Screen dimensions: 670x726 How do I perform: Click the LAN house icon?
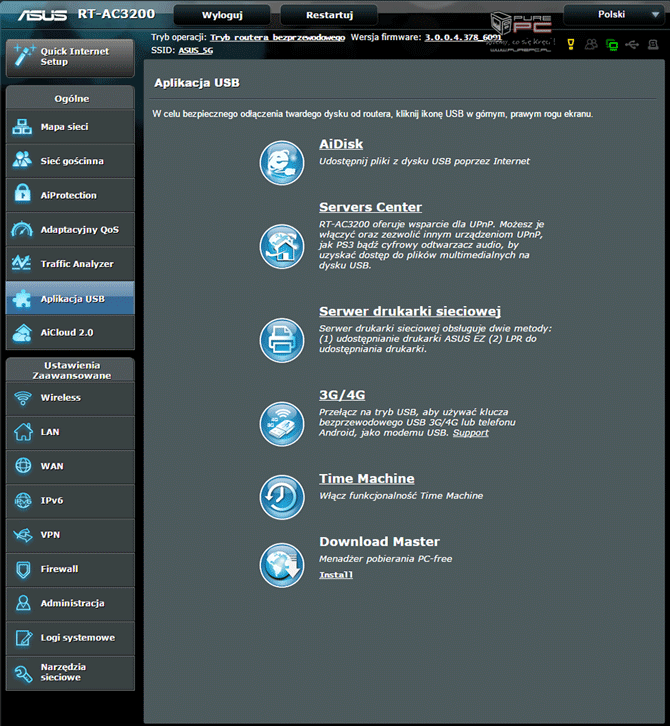point(23,432)
